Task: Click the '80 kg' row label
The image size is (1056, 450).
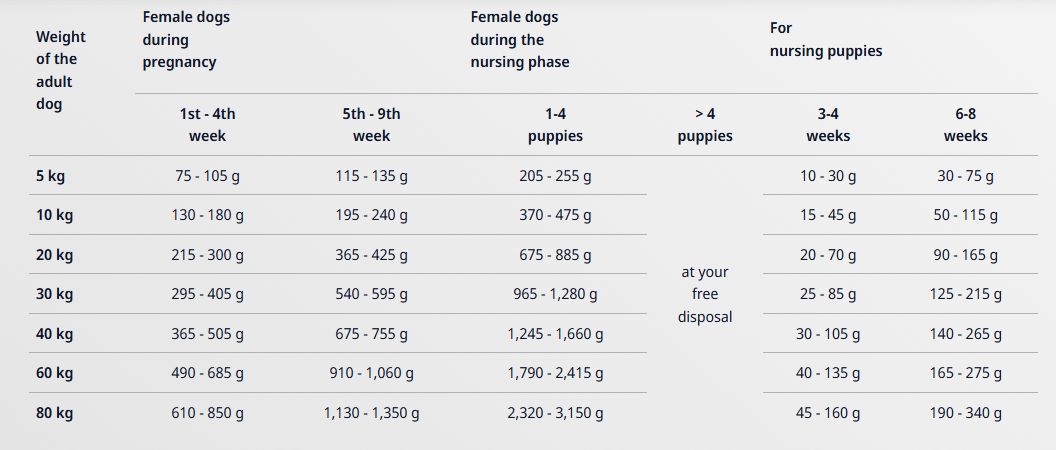Action: point(54,412)
